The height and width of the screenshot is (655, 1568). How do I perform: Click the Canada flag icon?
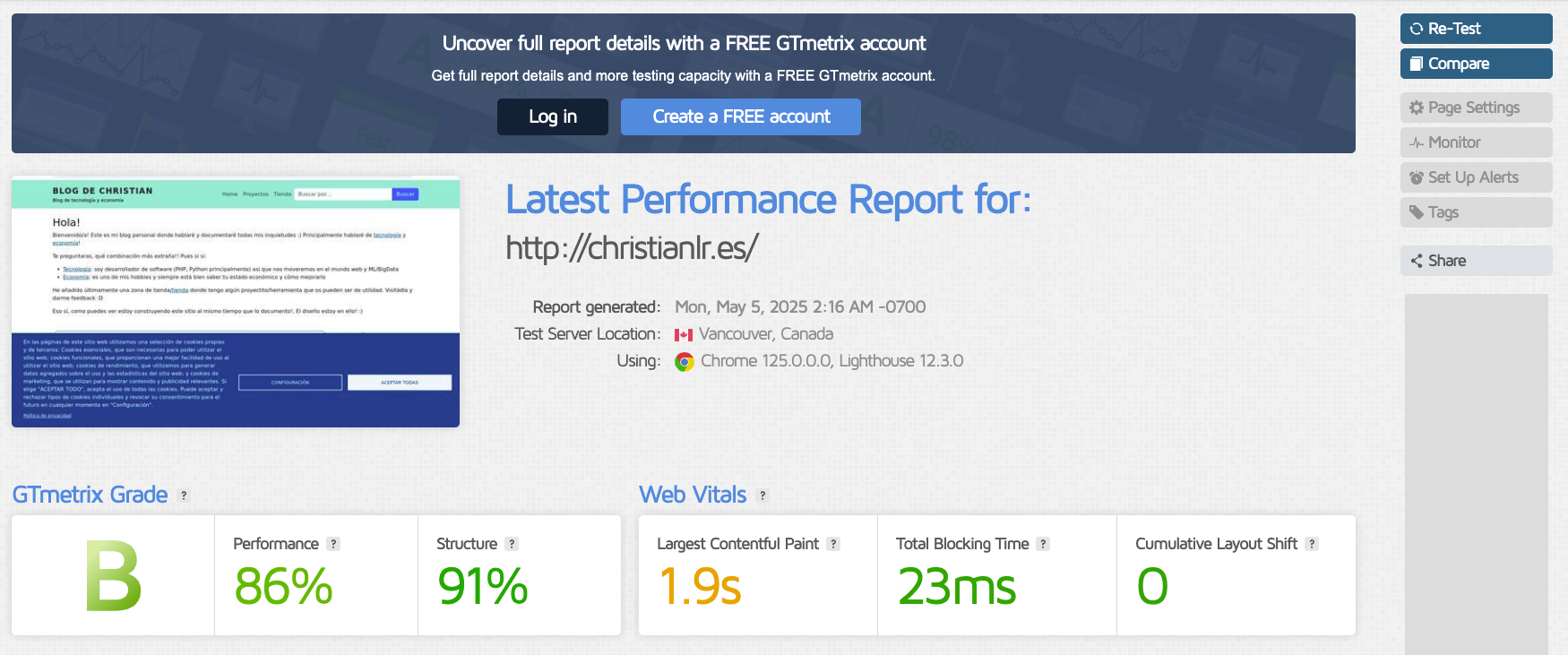[x=684, y=335]
